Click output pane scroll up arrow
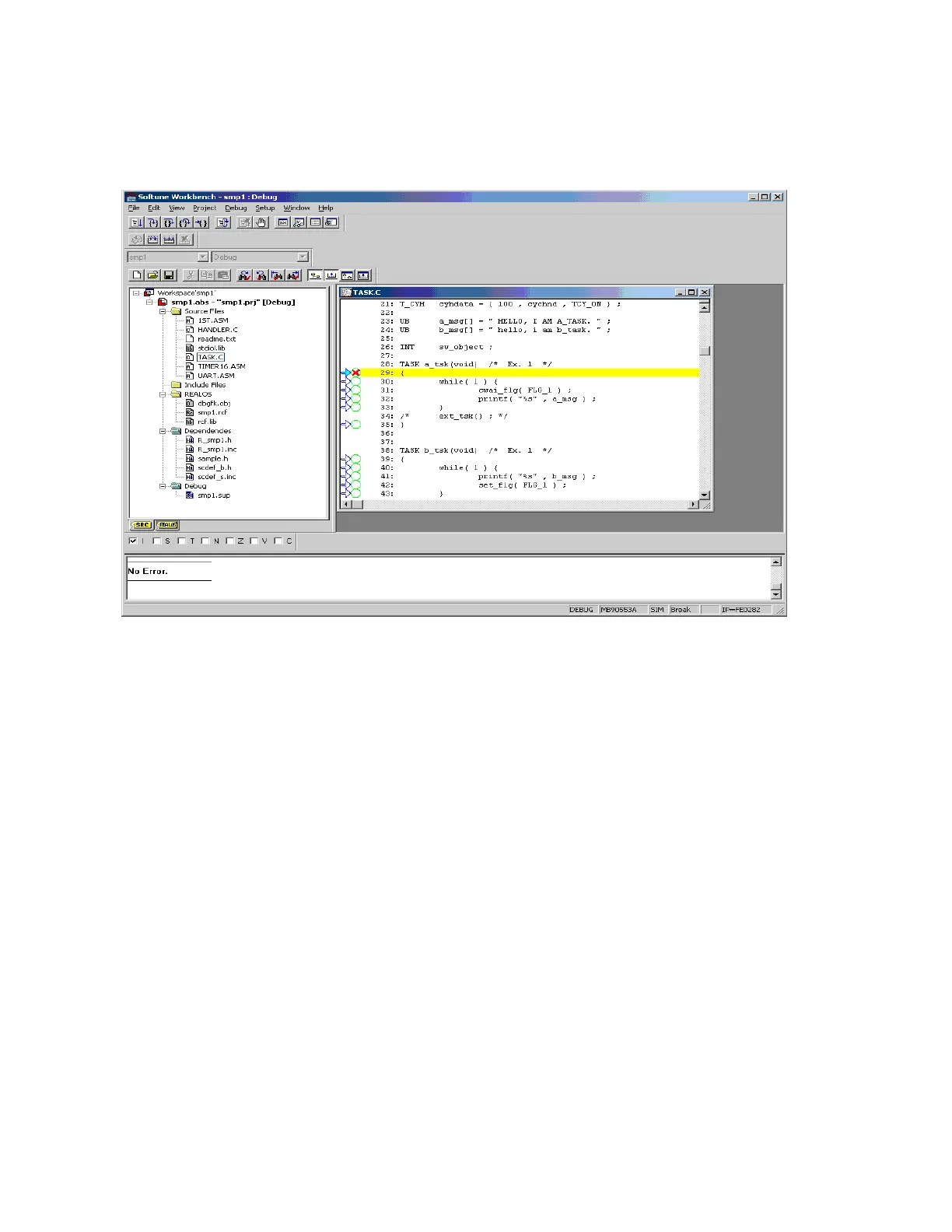The width and height of the screenshot is (952, 1232). pyautogui.click(x=775, y=562)
